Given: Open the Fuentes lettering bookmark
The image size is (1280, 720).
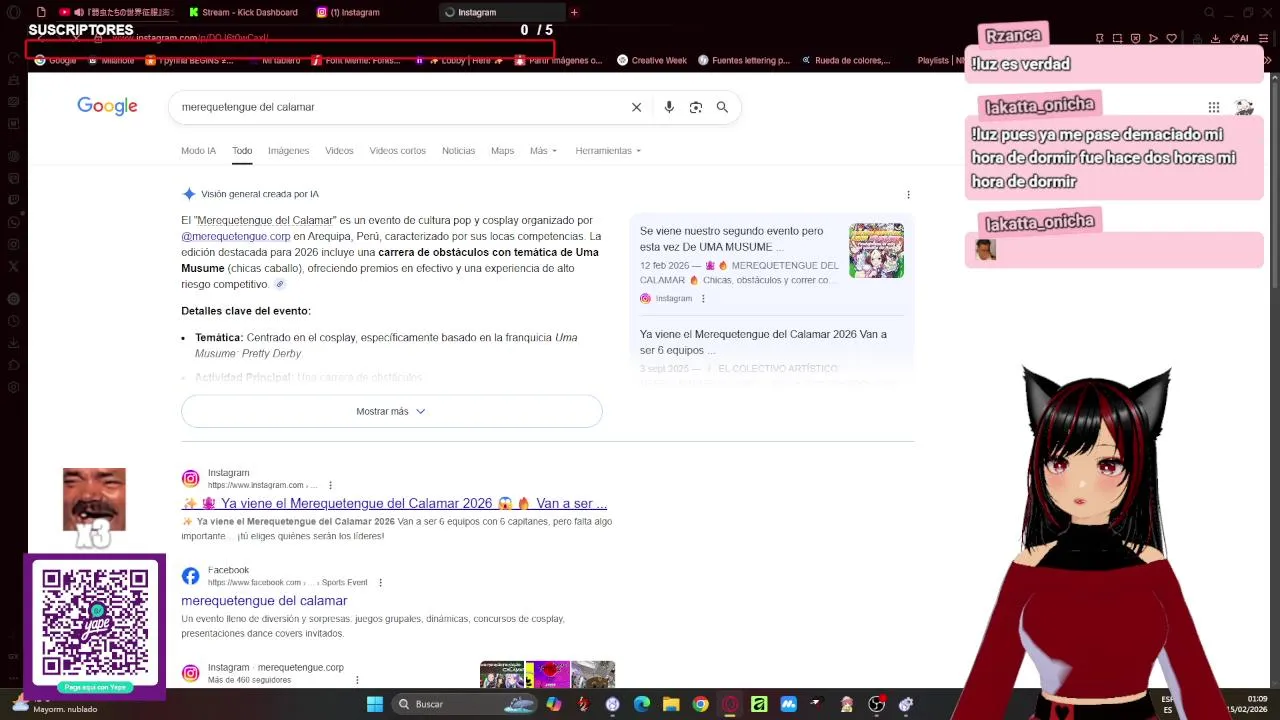Looking at the screenshot, I should (743, 60).
